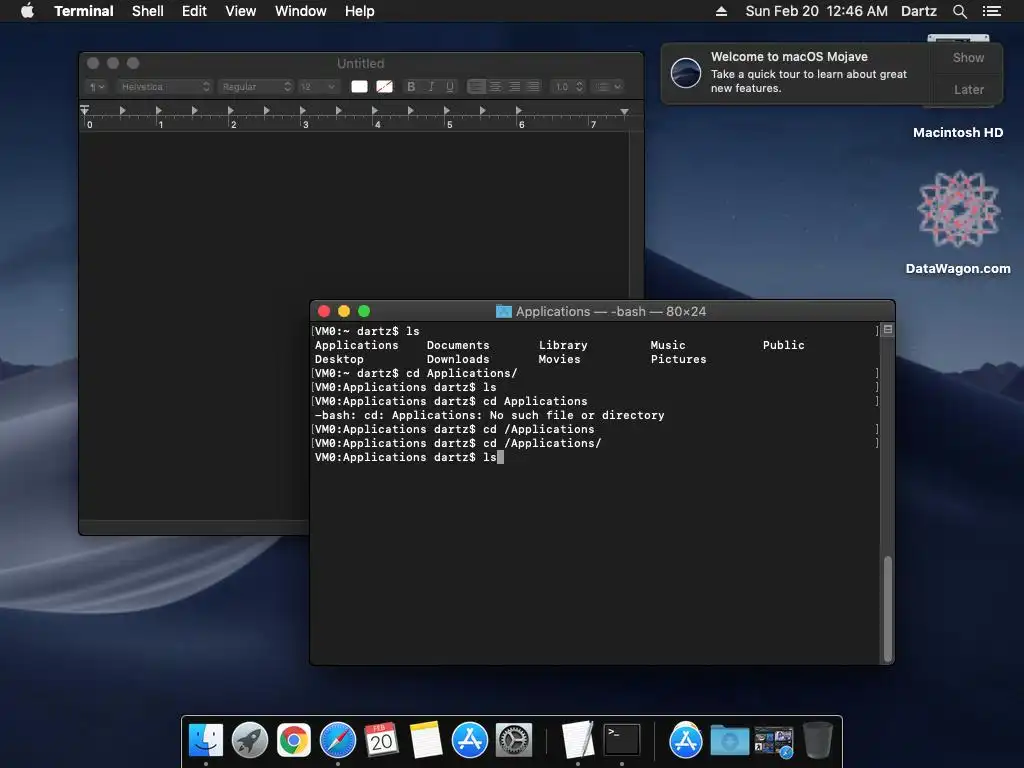
Task: Toggle Italic in TextEdit toolbar
Action: [430, 86]
